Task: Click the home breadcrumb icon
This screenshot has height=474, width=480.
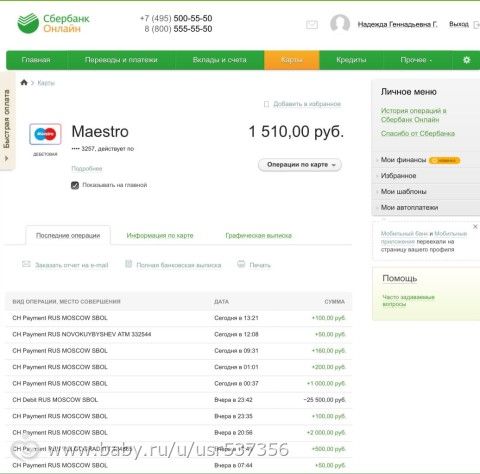Action: pyautogui.click(x=24, y=82)
